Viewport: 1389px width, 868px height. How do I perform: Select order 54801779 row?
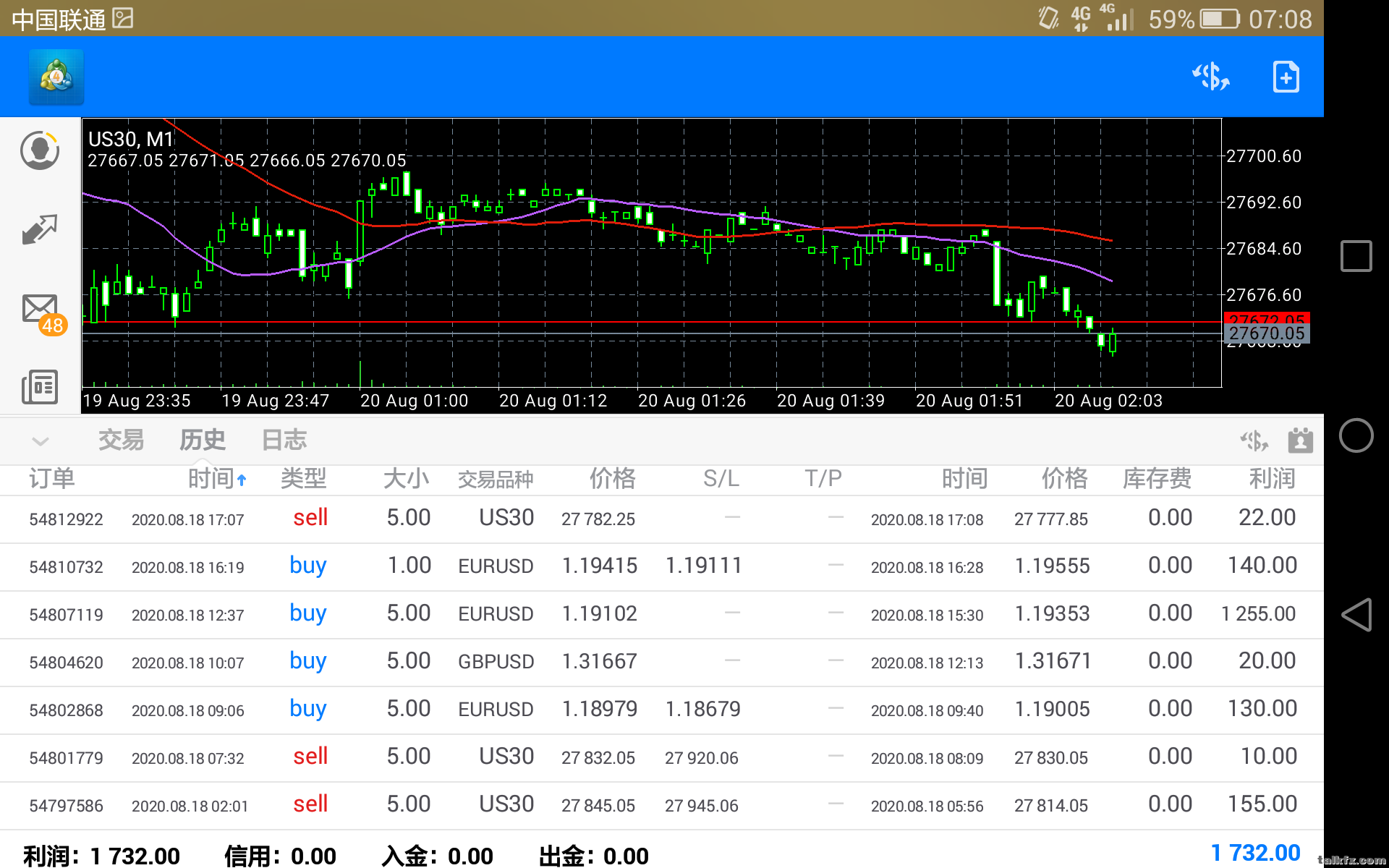point(662,758)
